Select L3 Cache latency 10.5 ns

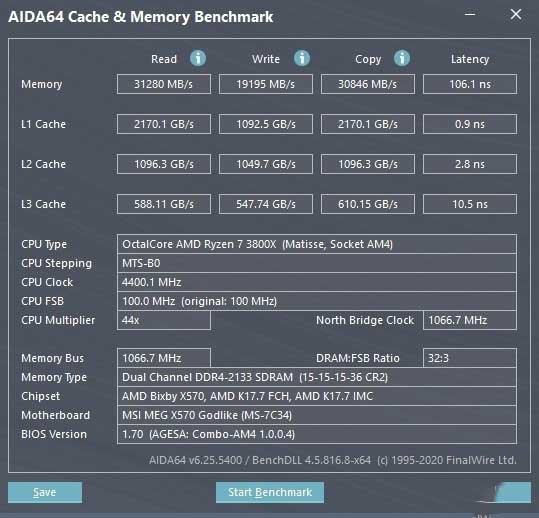coord(470,204)
